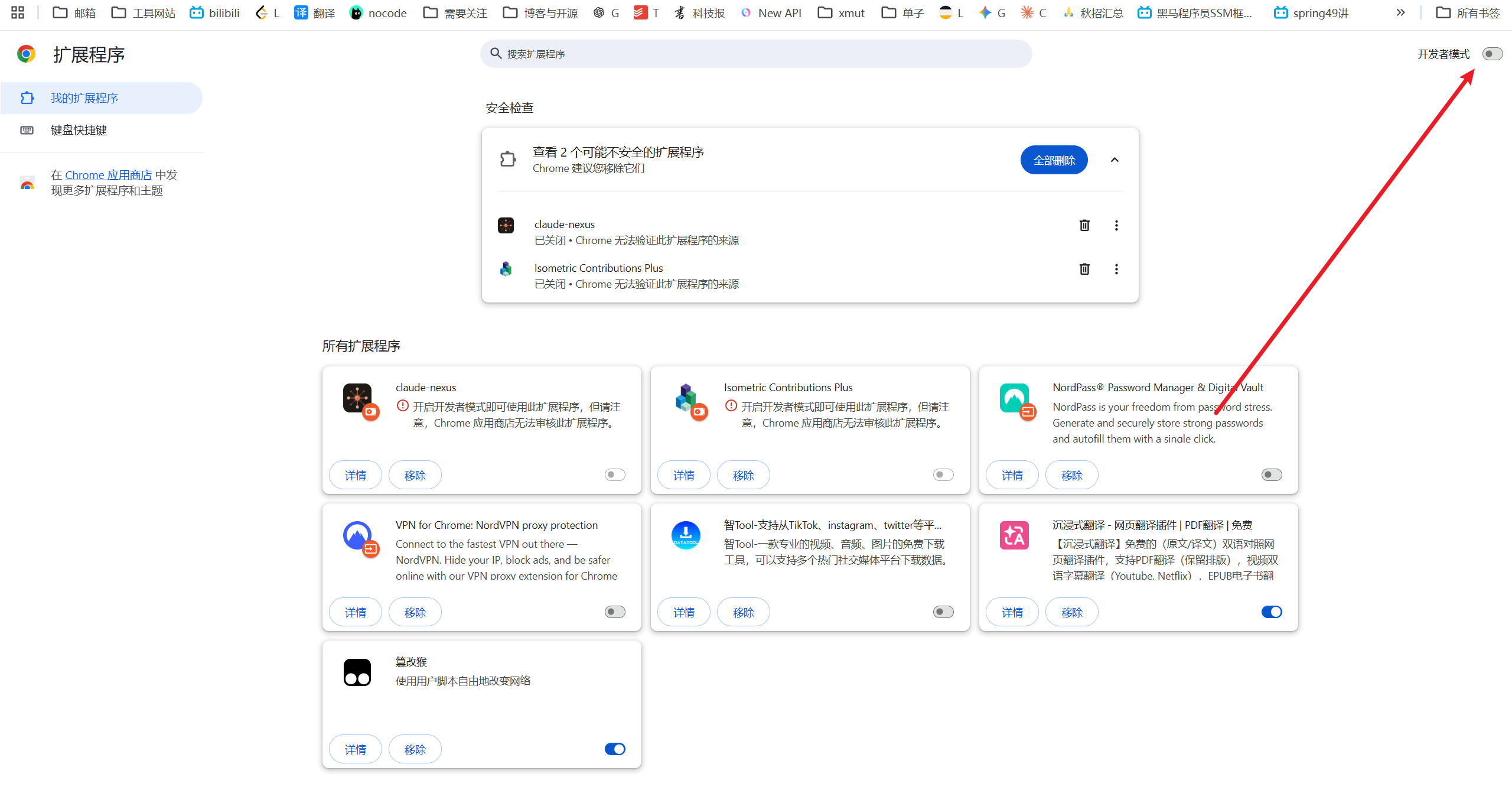Image resolution: width=1512 pixels, height=803 pixels.
Task: Expand the bookmarks overflow chevron
Action: tap(1400, 12)
